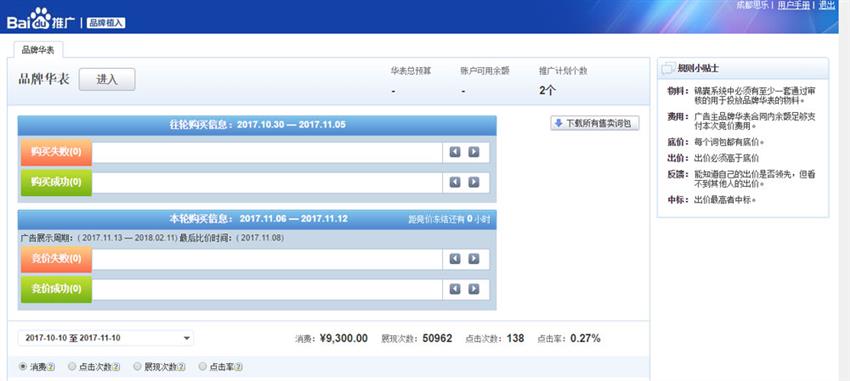Viewport: 850px width, 381px height.
Task: Next arrow in 购买失败(0) row
Action: pyautogui.click(x=474, y=152)
